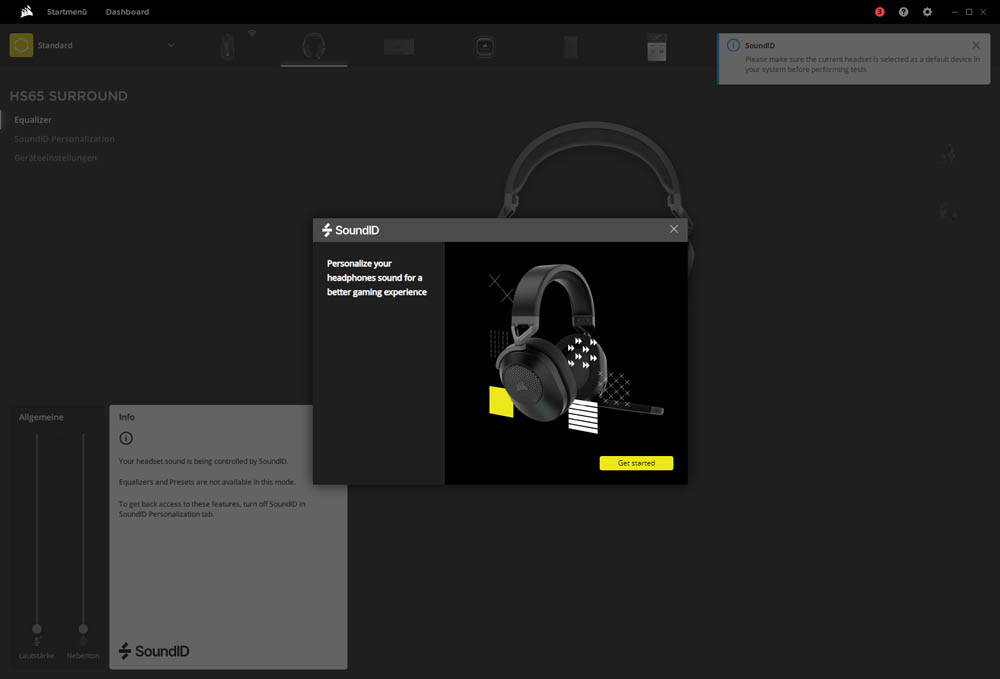Open the red notifications badge
Viewport: 1000px width, 679px height.
[879, 11]
